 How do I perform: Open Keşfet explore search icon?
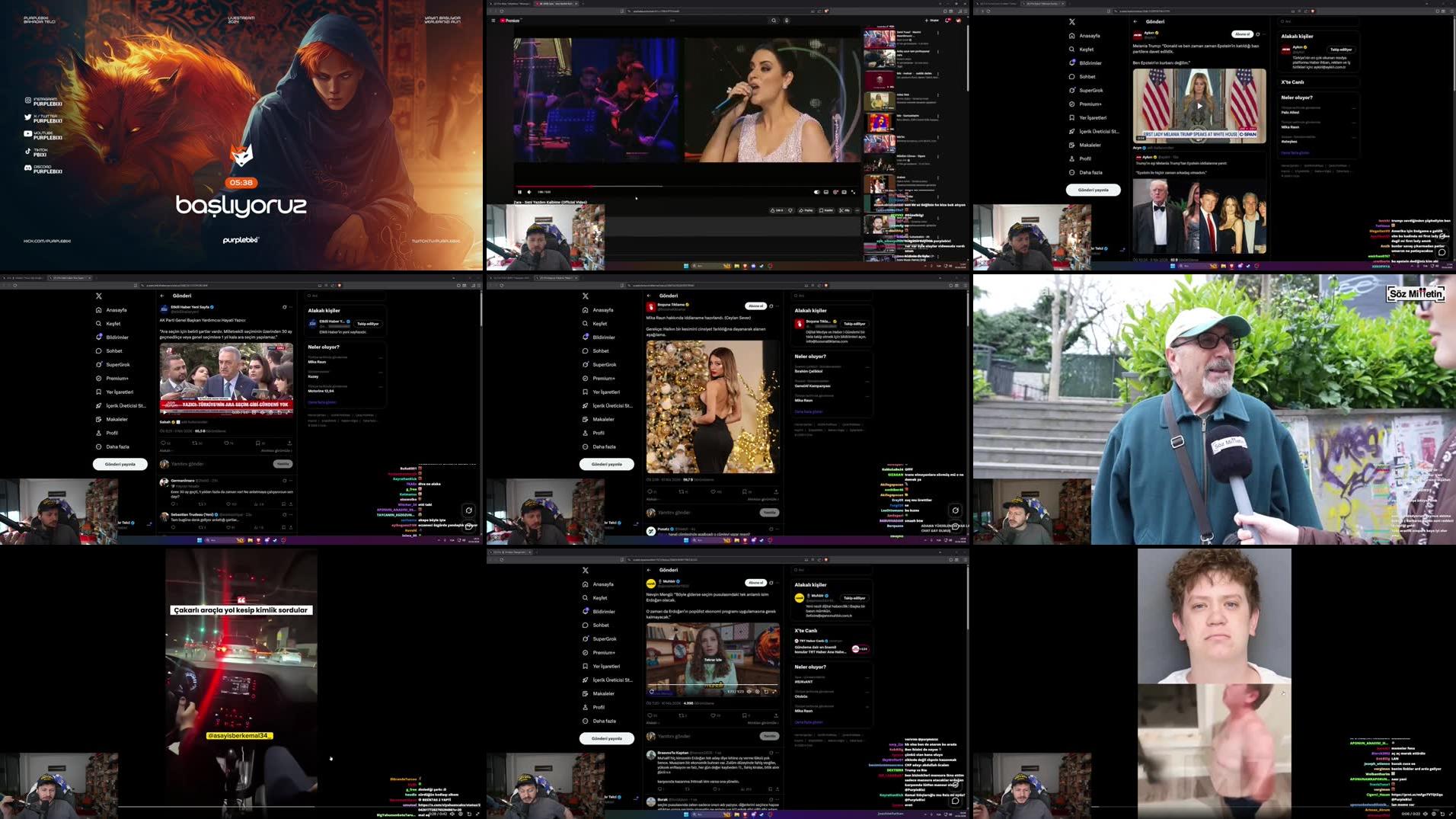(1074, 49)
